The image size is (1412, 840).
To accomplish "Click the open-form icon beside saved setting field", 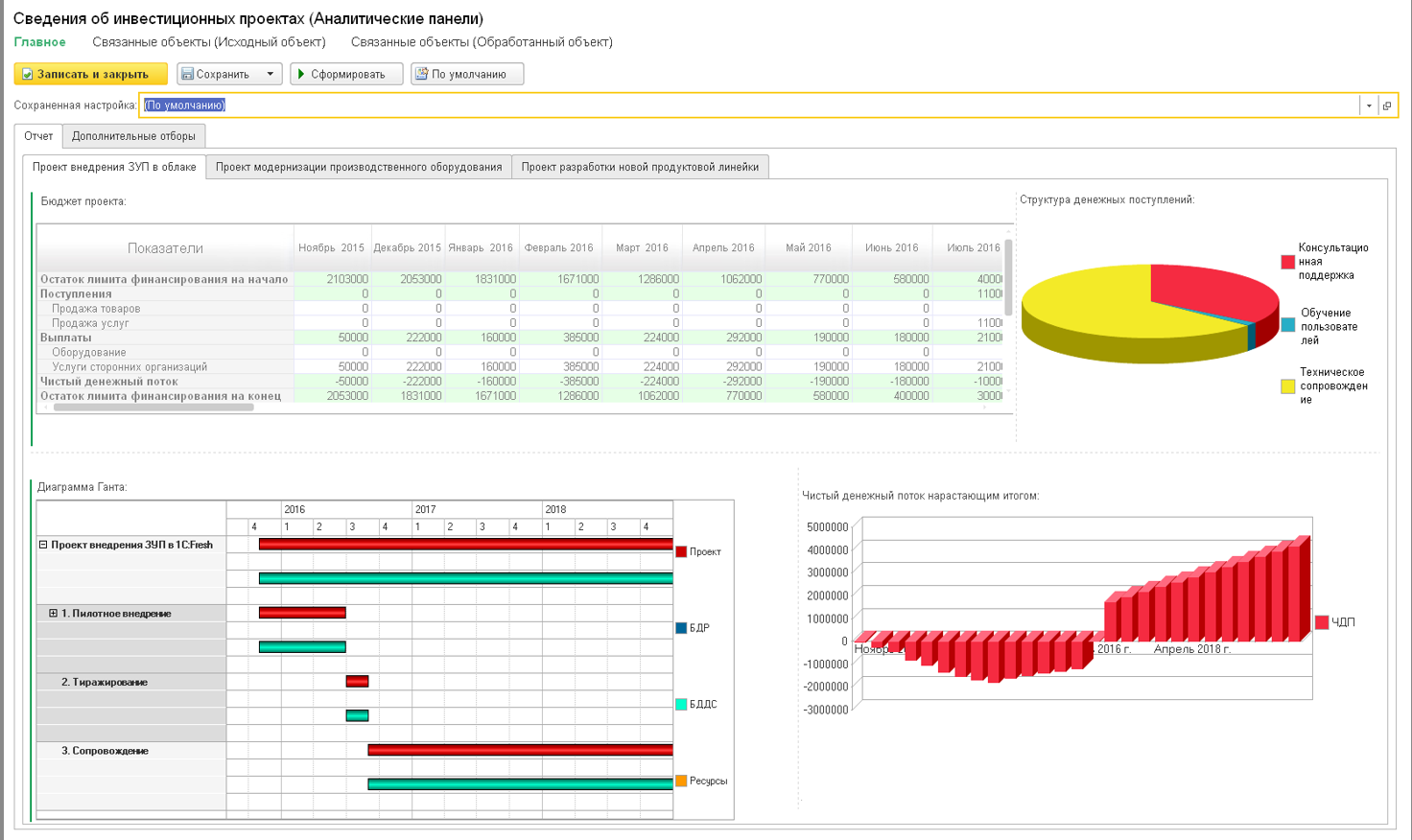I will (1387, 105).
